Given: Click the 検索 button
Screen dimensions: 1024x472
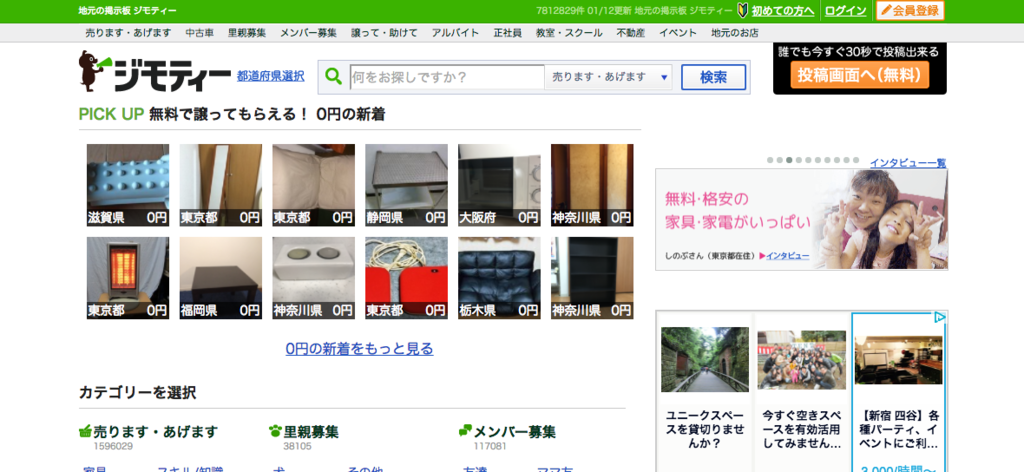Looking at the screenshot, I should [713, 77].
